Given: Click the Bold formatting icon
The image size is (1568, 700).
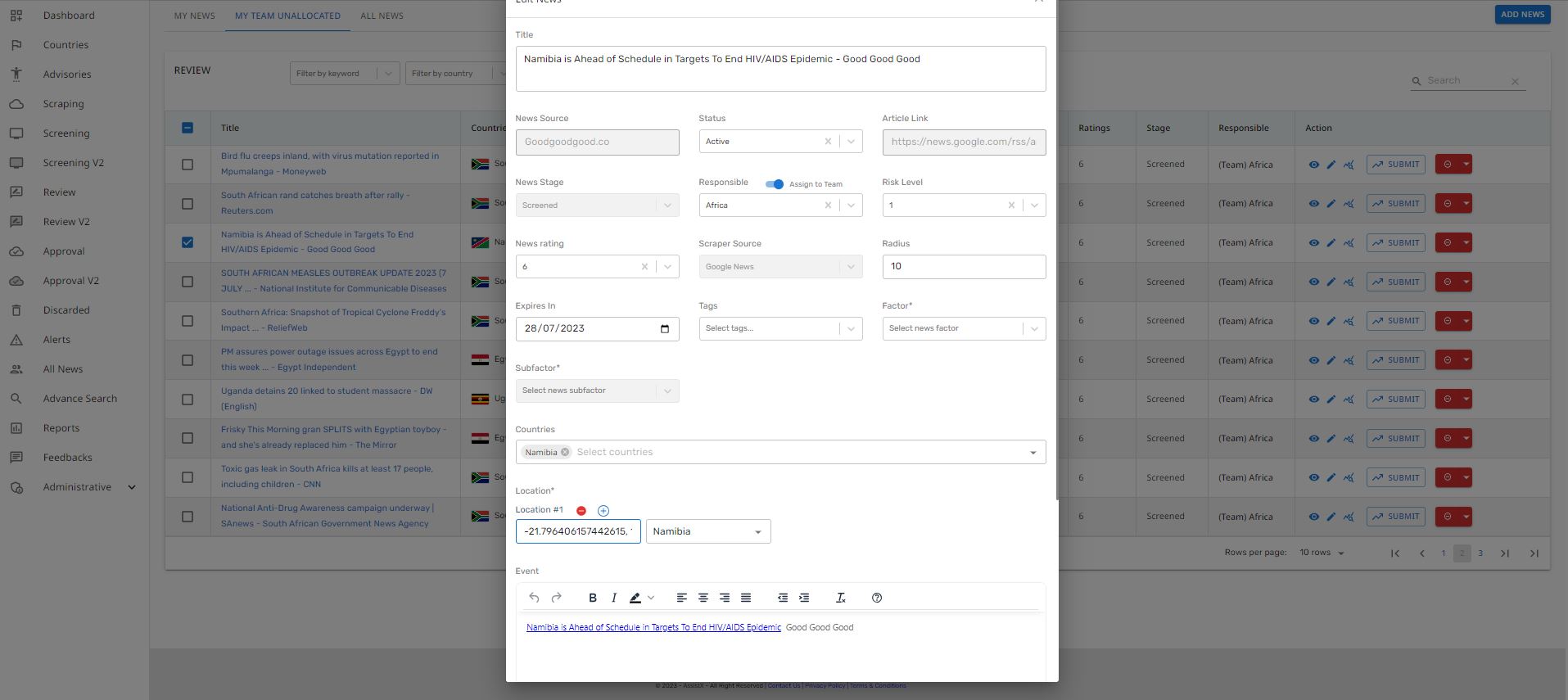Looking at the screenshot, I should [593, 598].
